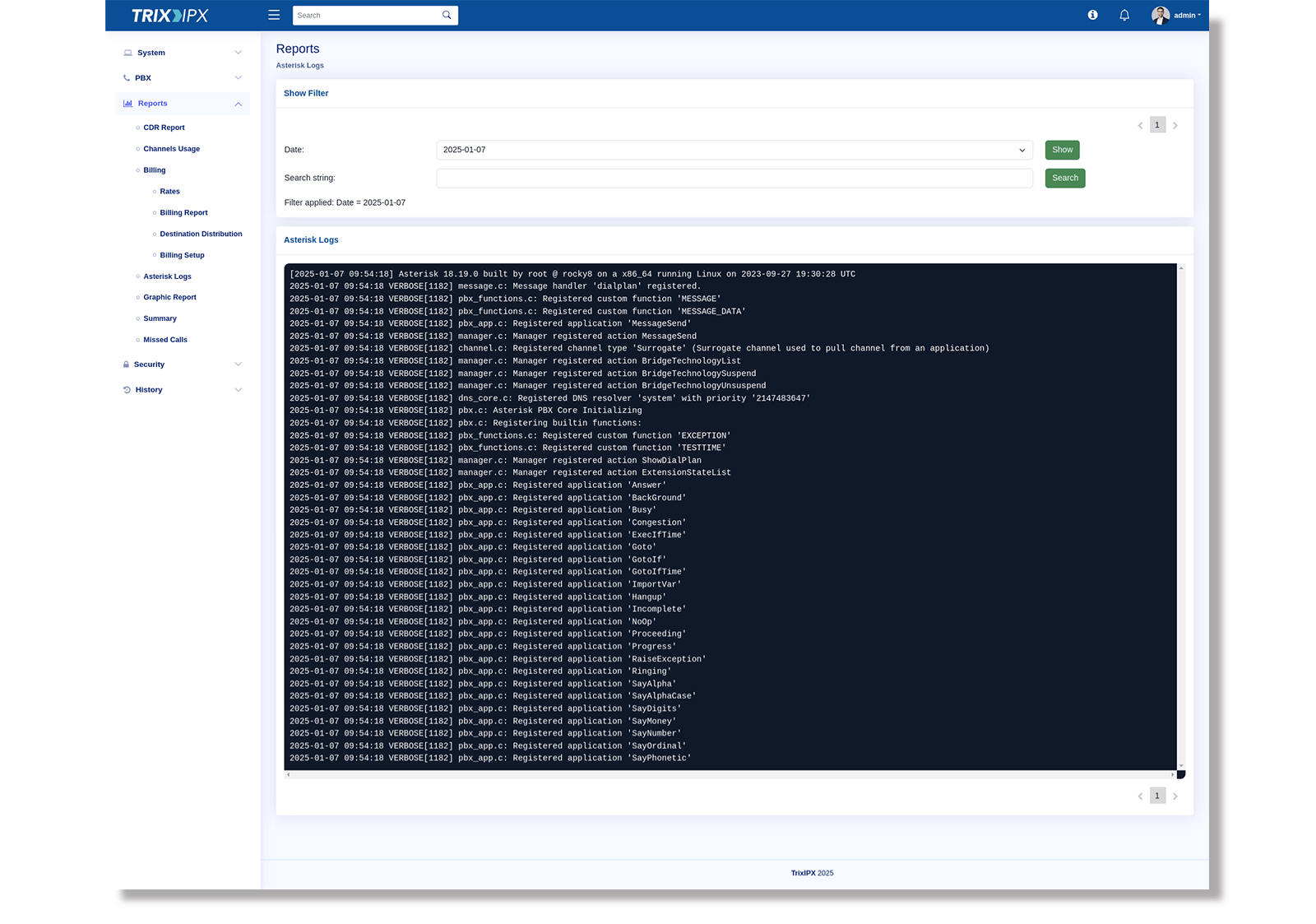This screenshot has height=924, width=1316.
Task: Focus the Search string input field
Action: 734,179
